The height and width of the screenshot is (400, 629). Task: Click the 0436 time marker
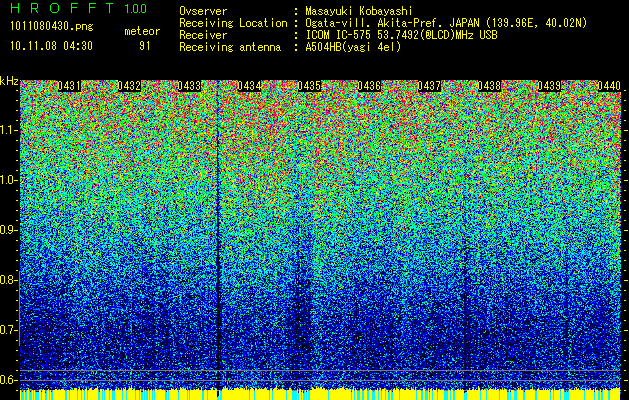[x=369, y=86]
